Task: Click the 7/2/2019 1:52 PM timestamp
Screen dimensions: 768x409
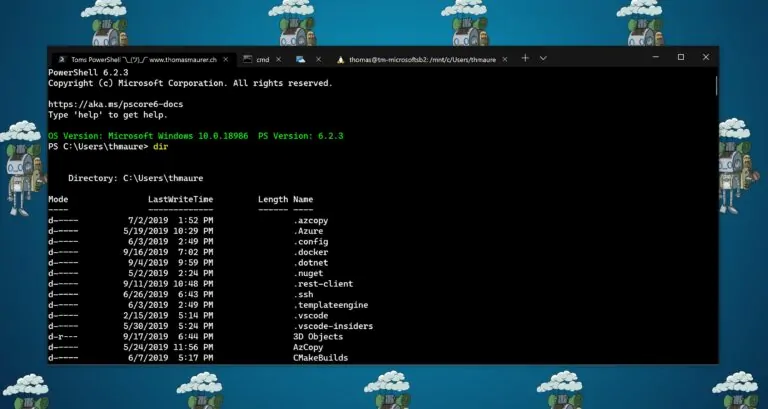Action: tap(170, 220)
